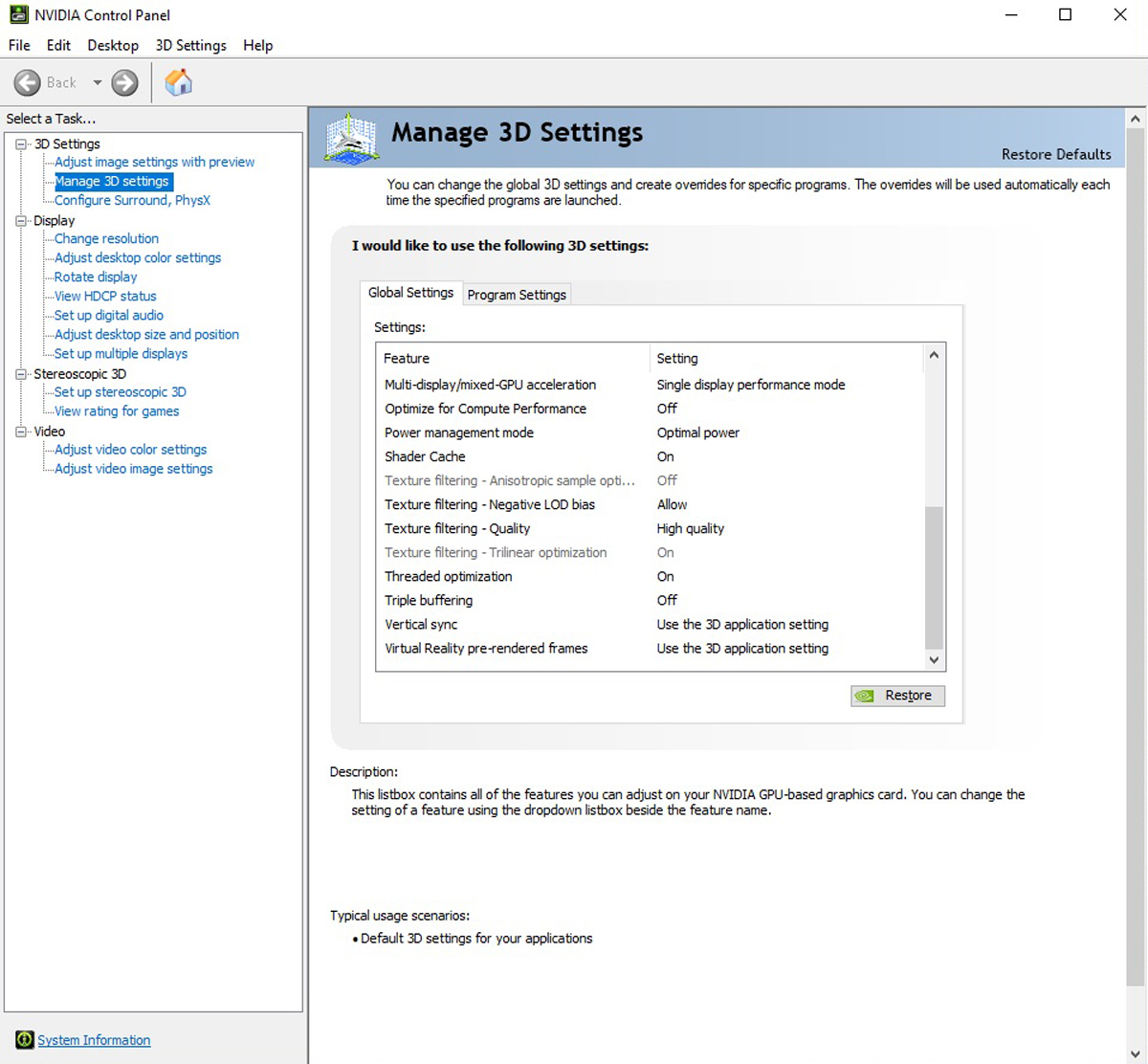Open Adjust desktop color settings
This screenshot has height=1064, width=1148.
138,257
